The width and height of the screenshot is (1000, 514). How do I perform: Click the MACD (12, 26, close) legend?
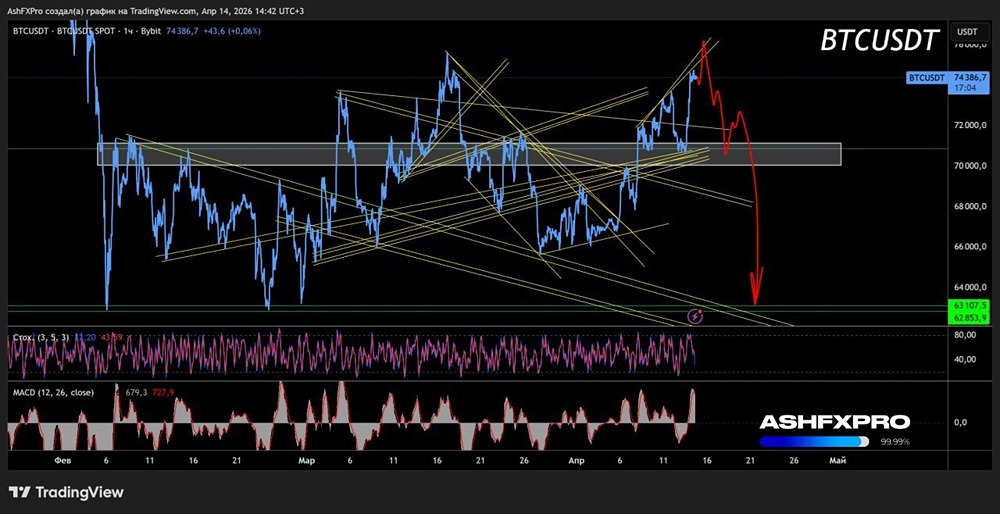click(53, 392)
